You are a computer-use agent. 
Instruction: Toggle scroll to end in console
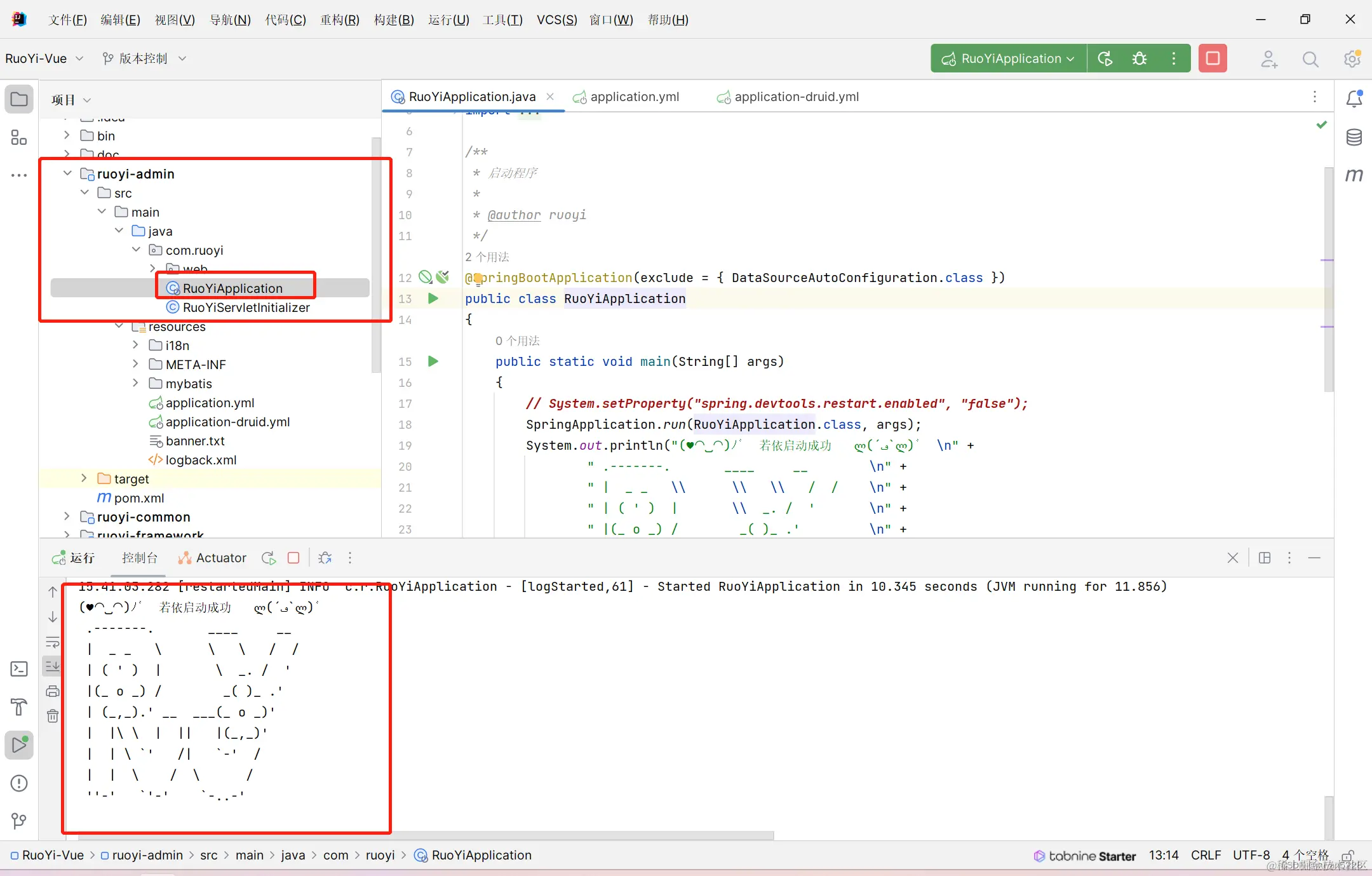point(53,666)
